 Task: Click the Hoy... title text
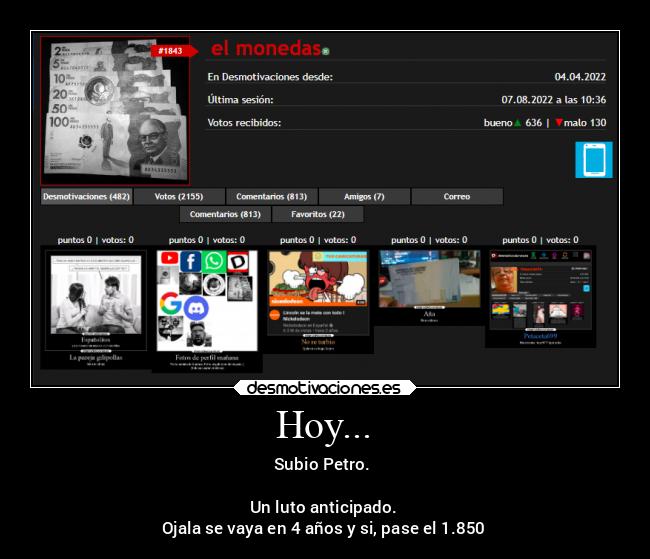tap(323, 425)
